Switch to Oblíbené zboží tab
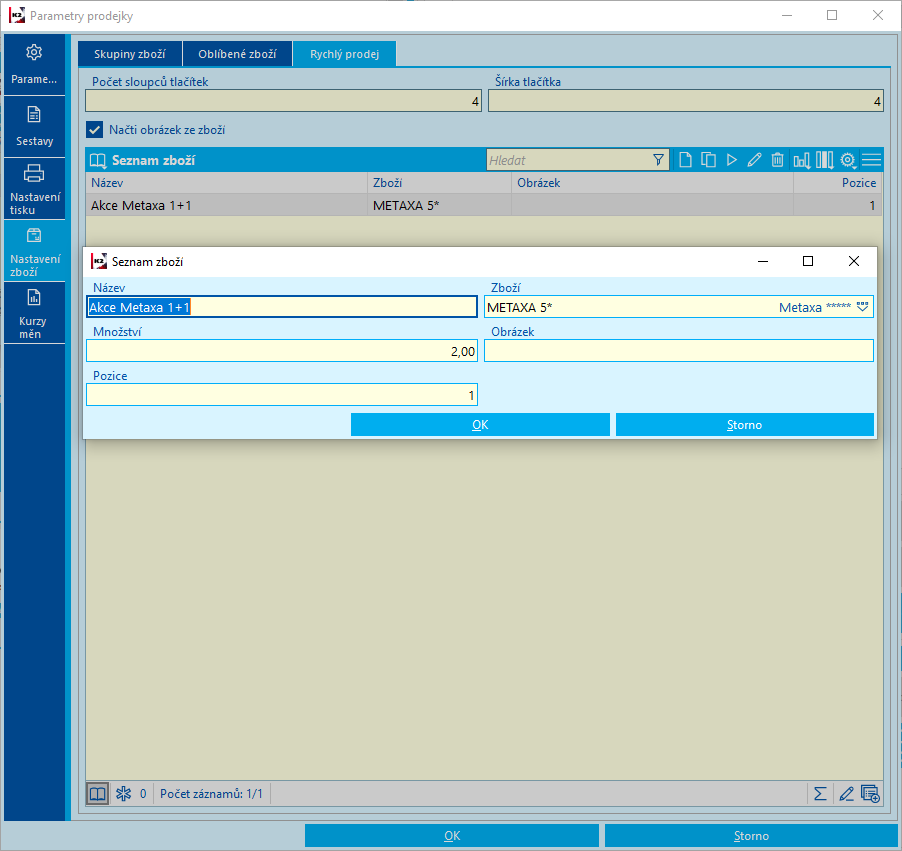The image size is (902, 851). (x=237, y=54)
